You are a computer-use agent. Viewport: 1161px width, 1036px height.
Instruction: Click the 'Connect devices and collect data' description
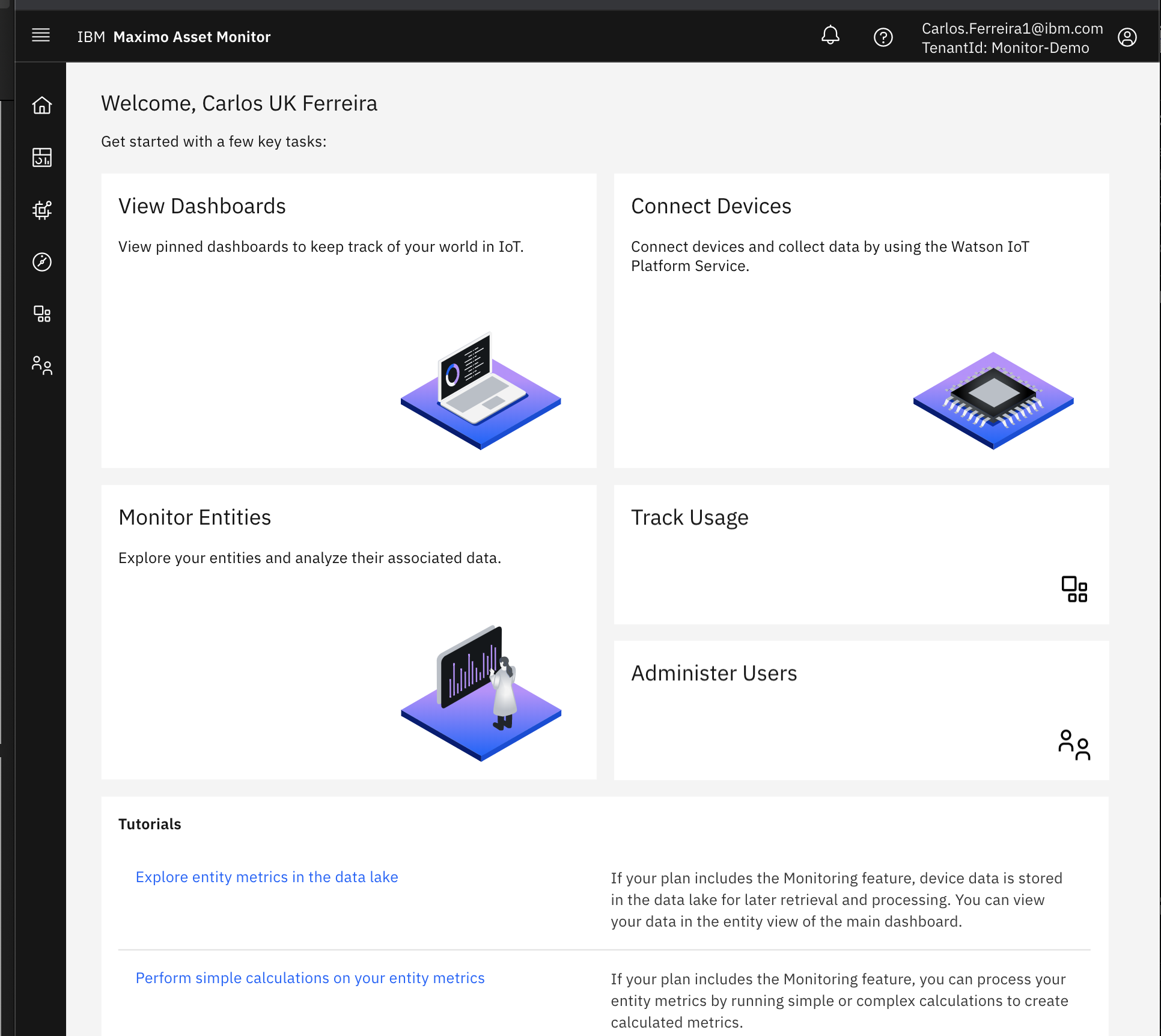point(830,256)
